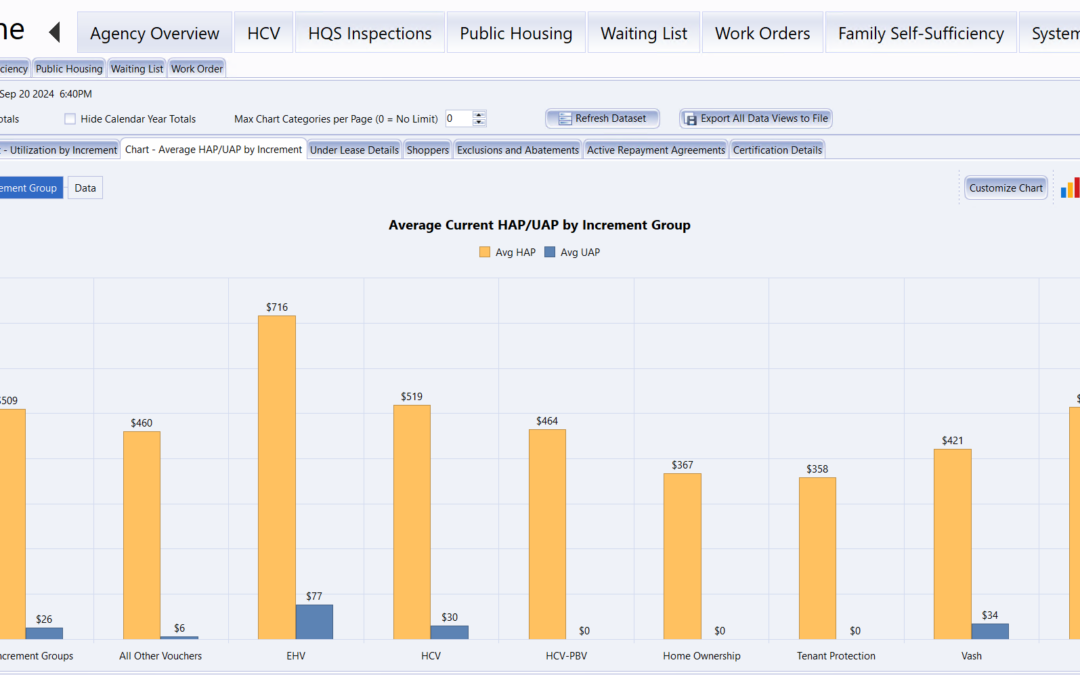
Task: Click the Vash Avg UAP bar
Action: [989, 631]
